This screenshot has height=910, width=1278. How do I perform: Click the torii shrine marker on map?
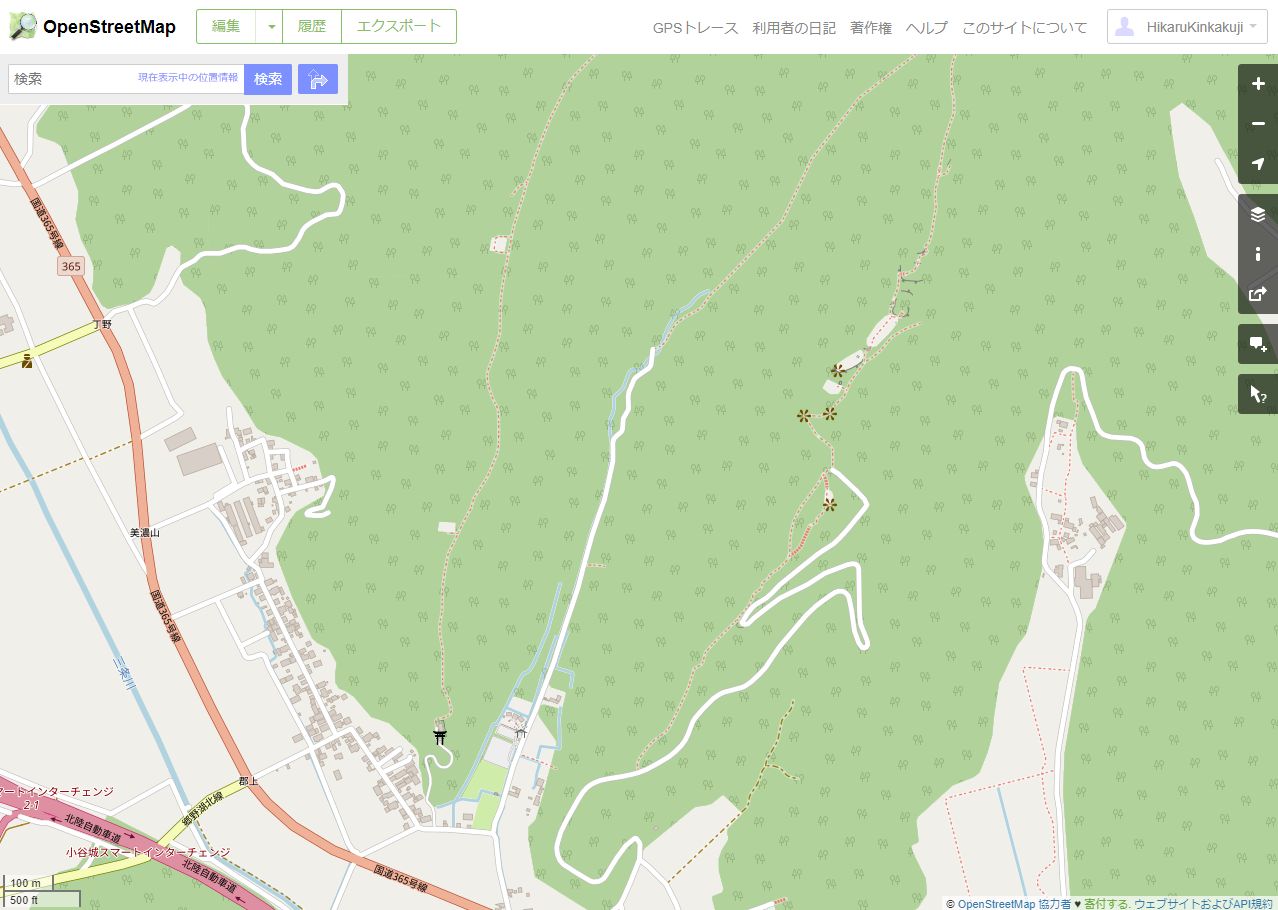(x=439, y=738)
